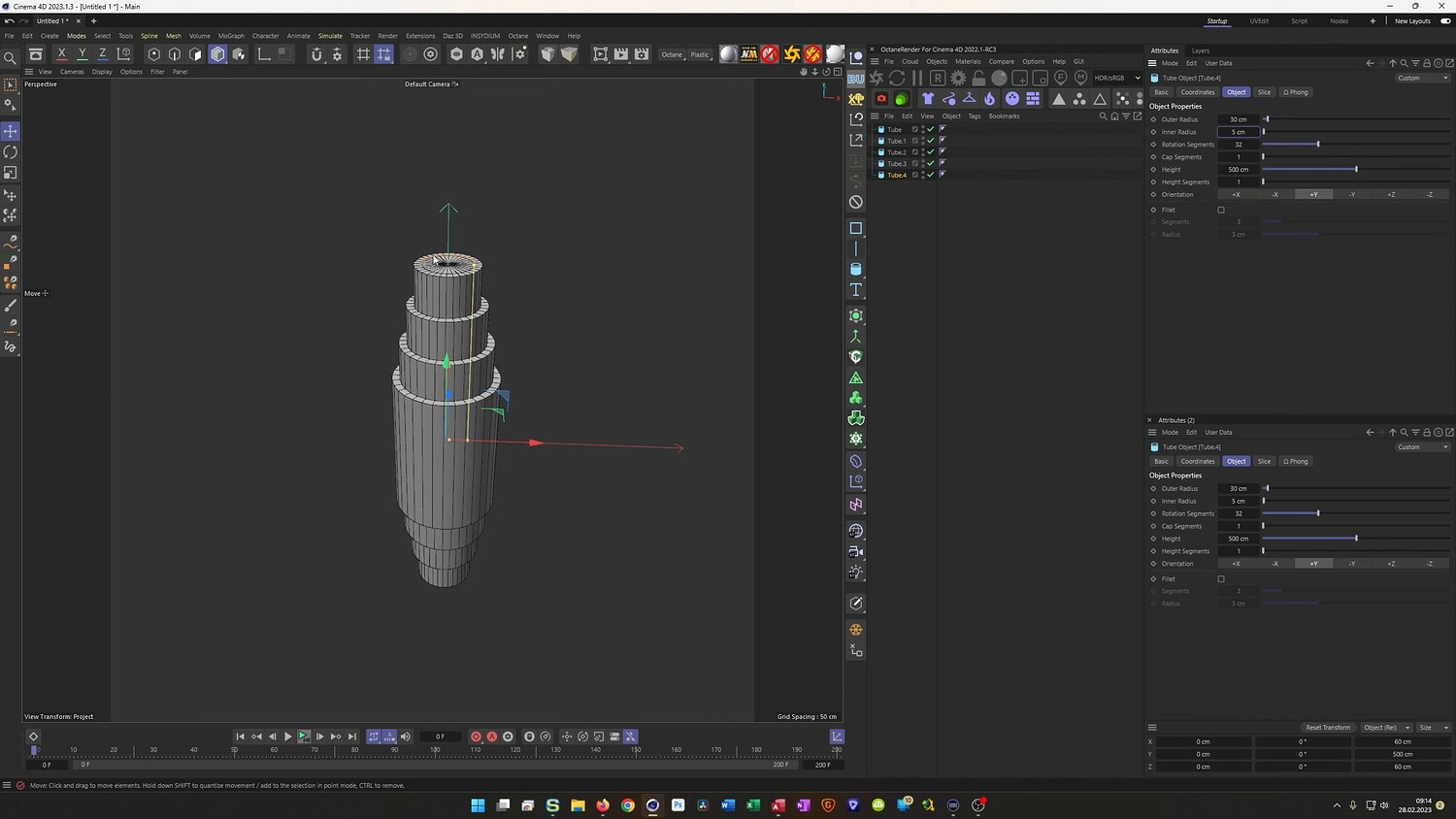Send scene to Octane live viewer
The image size is (1456, 819).
(x=877, y=78)
